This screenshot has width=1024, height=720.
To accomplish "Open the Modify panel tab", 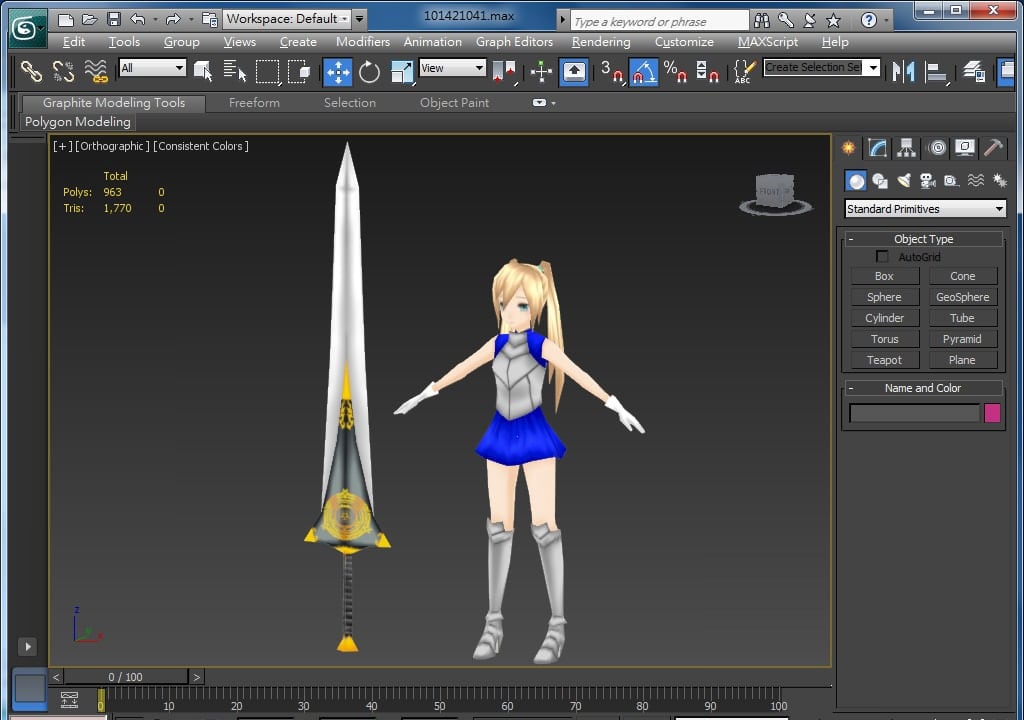I will point(878,148).
